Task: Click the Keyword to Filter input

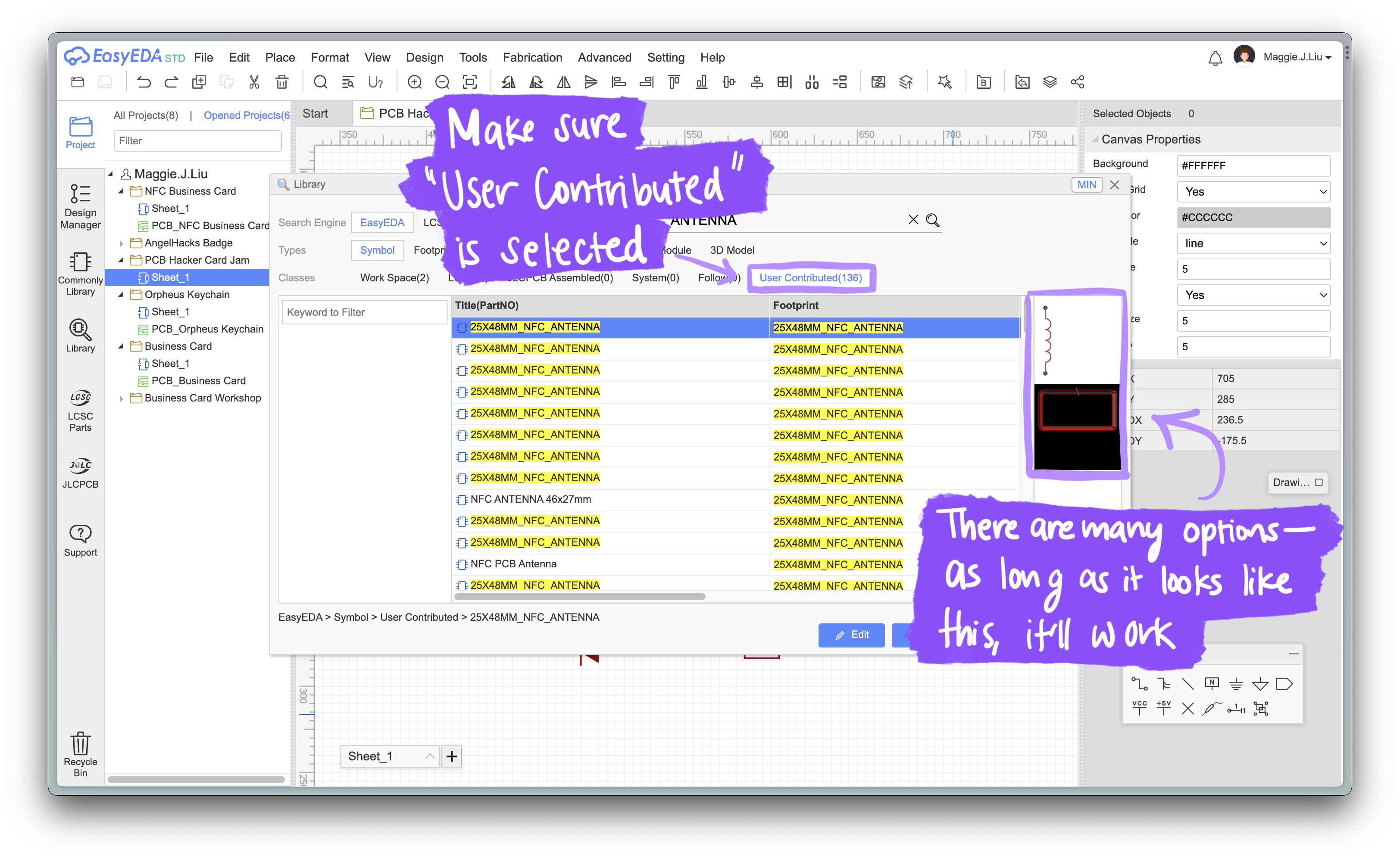Action: 364,312
